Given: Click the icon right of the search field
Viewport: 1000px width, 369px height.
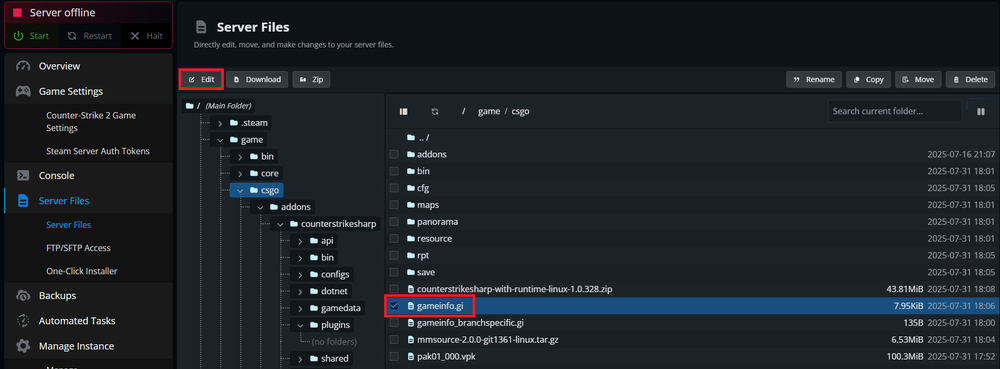Looking at the screenshot, I should point(981,112).
